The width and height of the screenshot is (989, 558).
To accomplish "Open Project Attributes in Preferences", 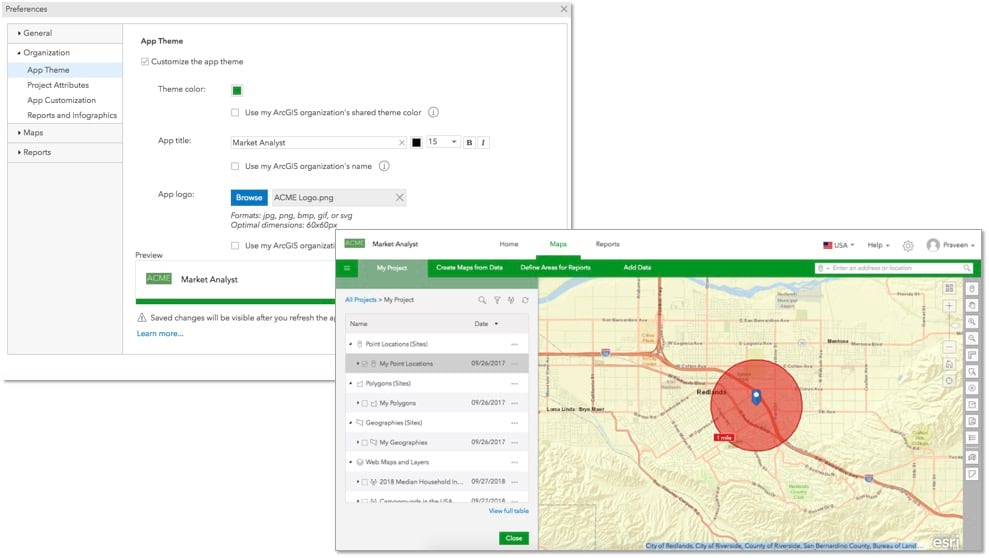I will [58, 85].
